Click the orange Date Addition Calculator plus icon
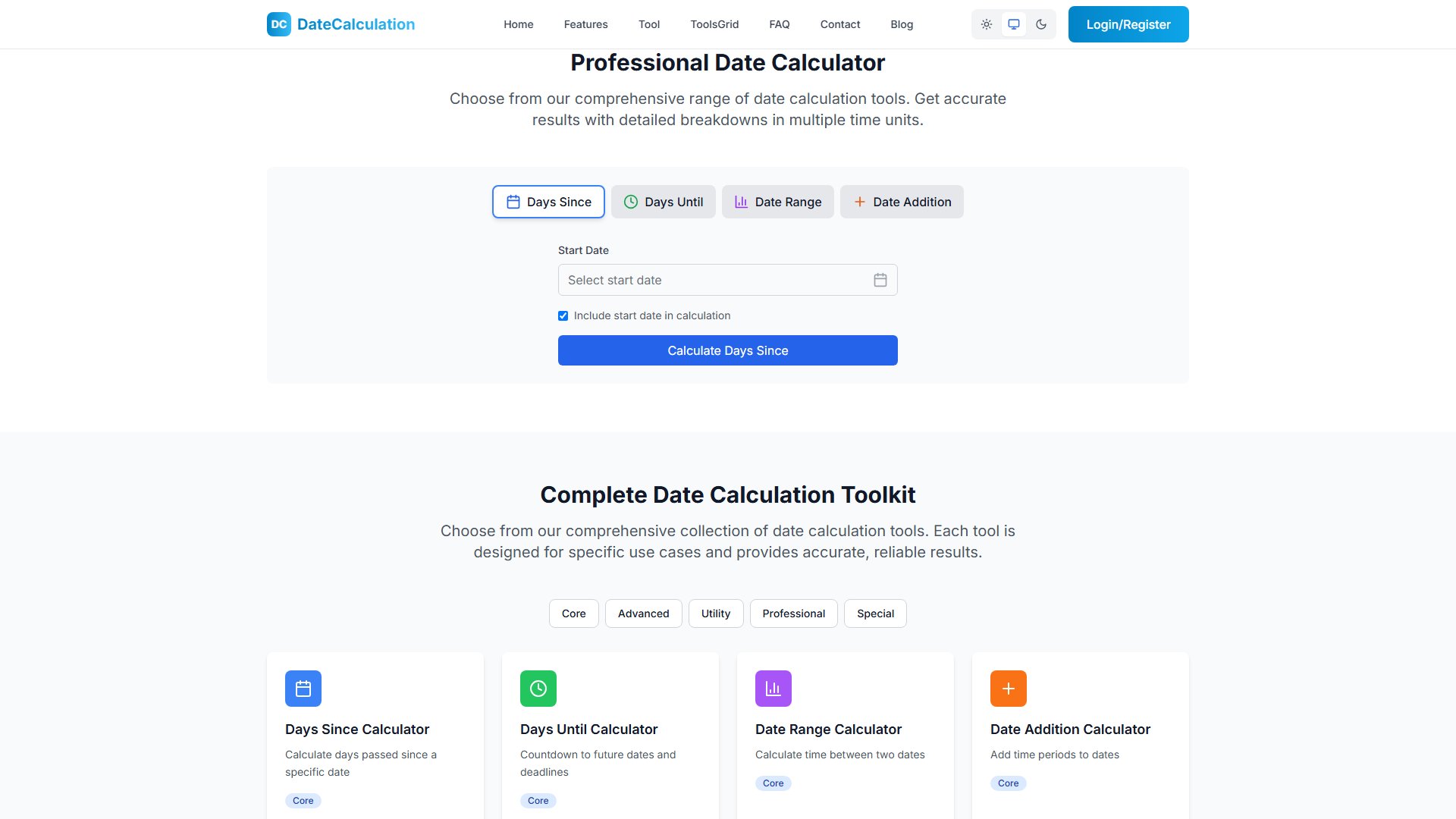Viewport: 1456px width, 819px height. coord(1009,689)
